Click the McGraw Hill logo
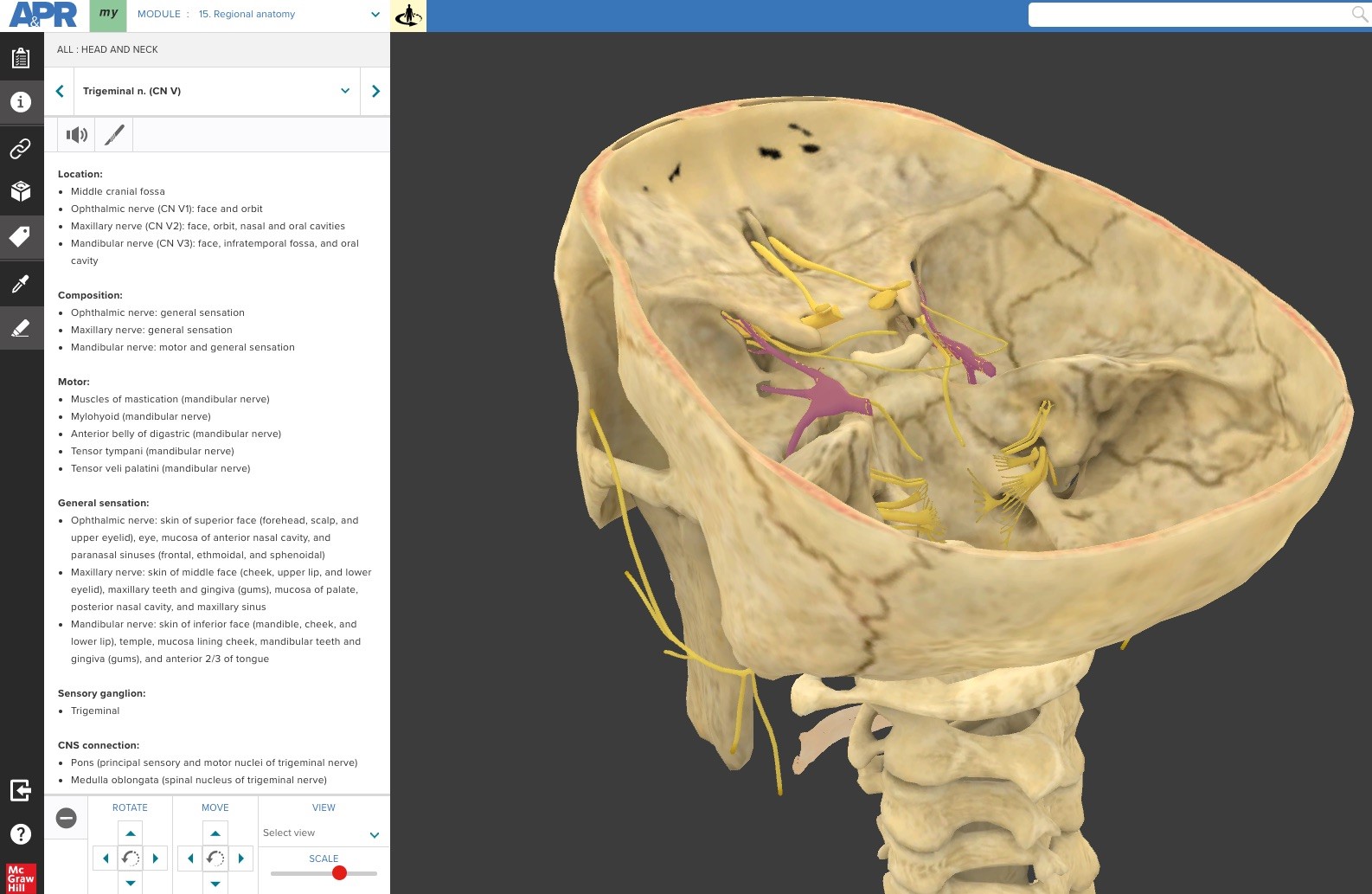Viewport: 1372px width, 894px height. (x=21, y=878)
